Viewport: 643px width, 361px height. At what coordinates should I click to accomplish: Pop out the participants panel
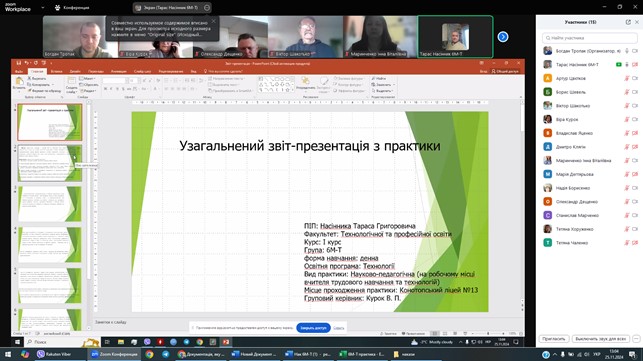coord(628,22)
